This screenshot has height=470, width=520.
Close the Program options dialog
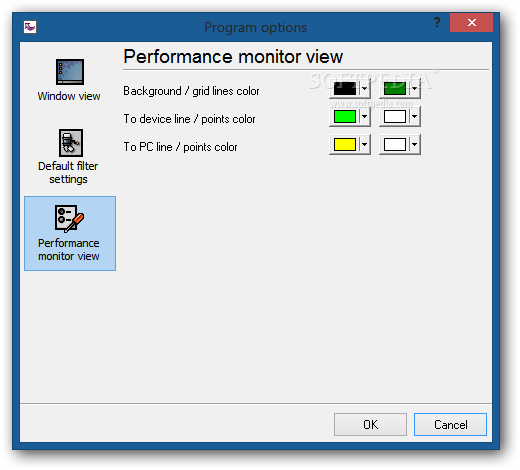[471, 23]
